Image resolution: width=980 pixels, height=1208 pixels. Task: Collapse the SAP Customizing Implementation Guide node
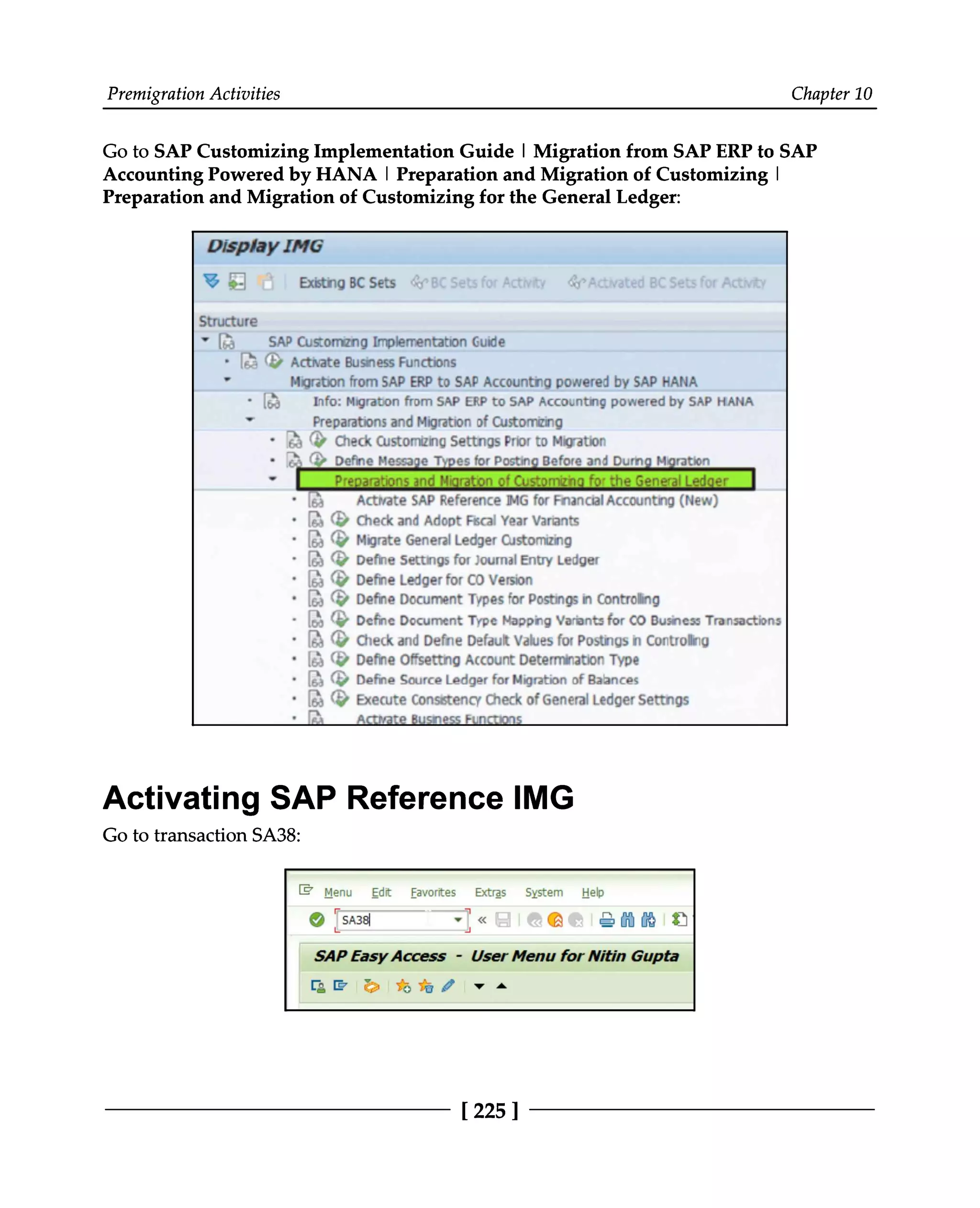[205, 340]
